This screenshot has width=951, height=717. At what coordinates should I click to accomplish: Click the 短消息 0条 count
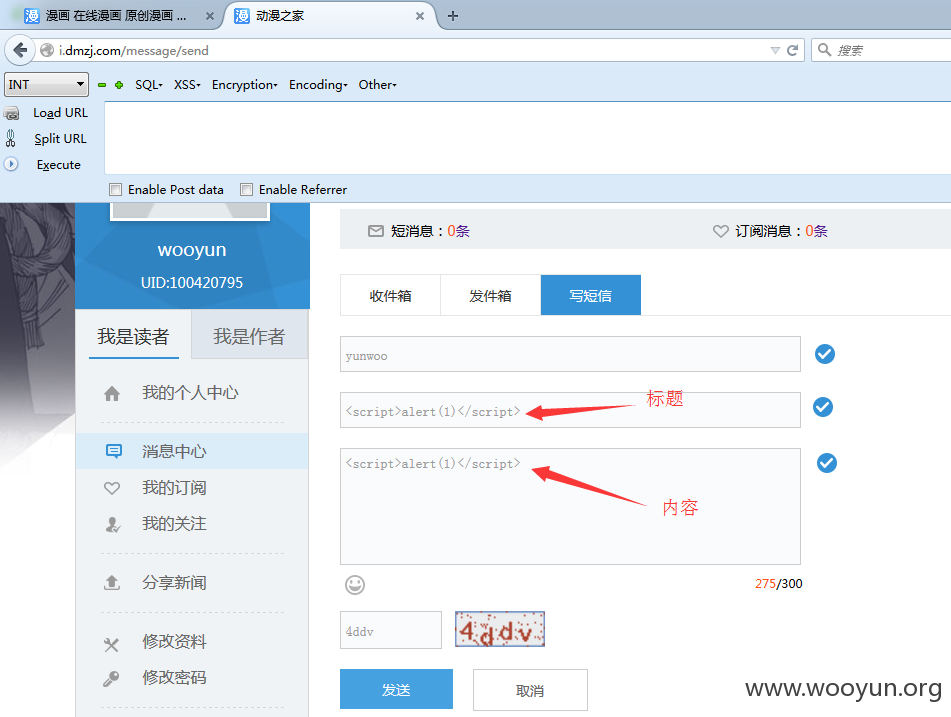click(459, 231)
